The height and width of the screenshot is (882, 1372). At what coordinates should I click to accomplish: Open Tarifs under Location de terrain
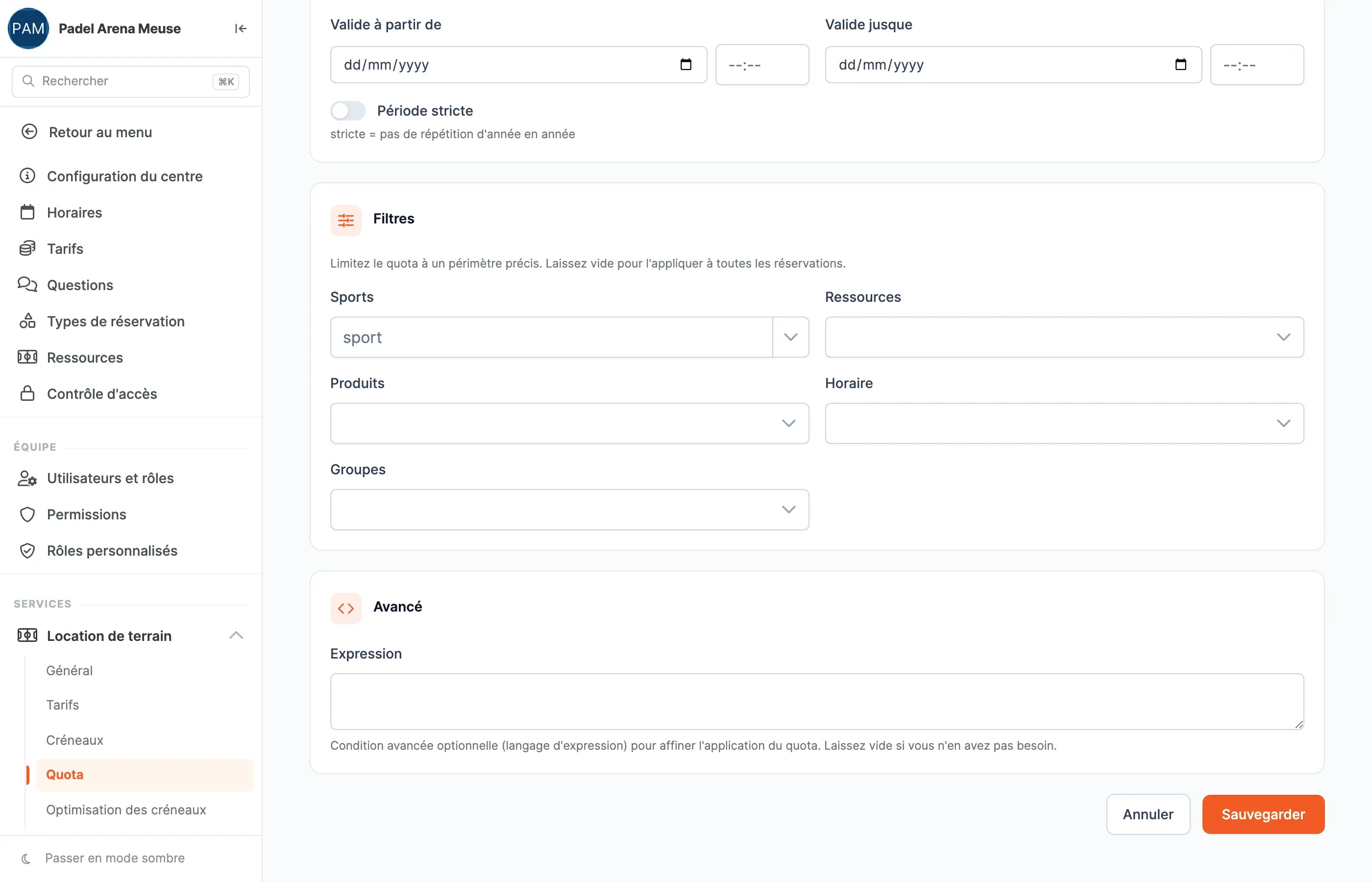coord(62,705)
